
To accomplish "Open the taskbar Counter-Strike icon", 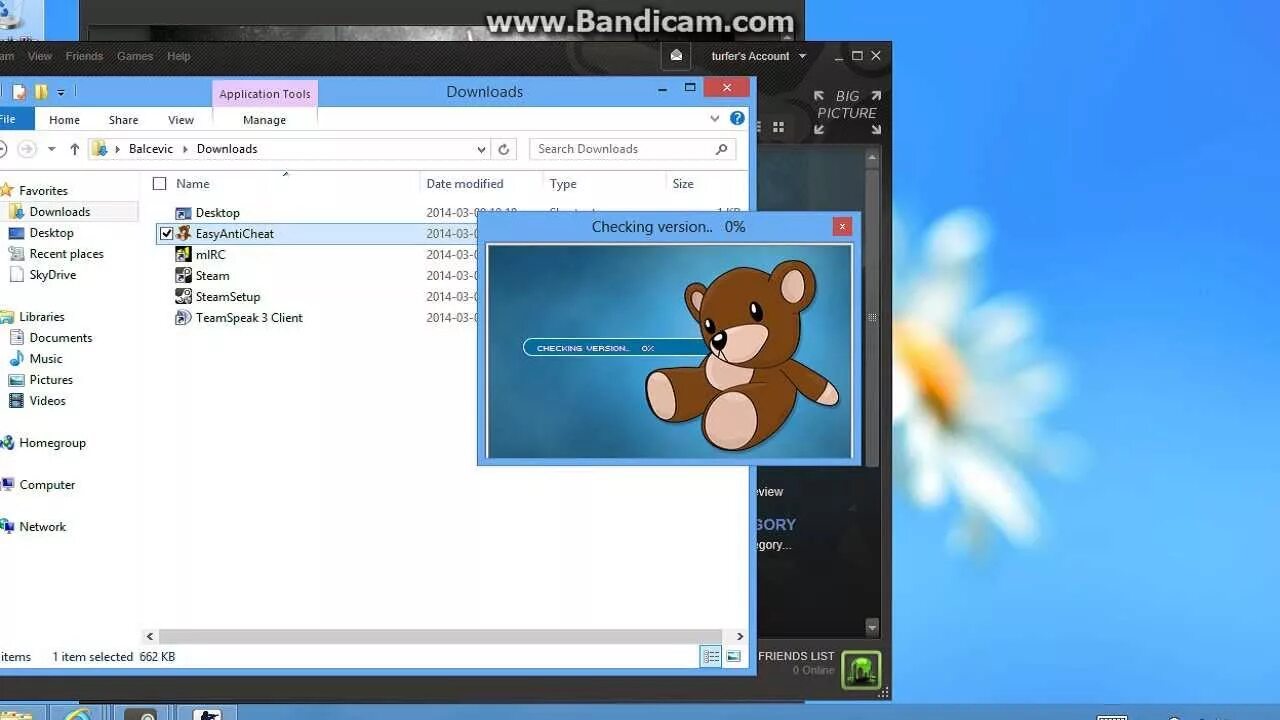I will pos(207,714).
